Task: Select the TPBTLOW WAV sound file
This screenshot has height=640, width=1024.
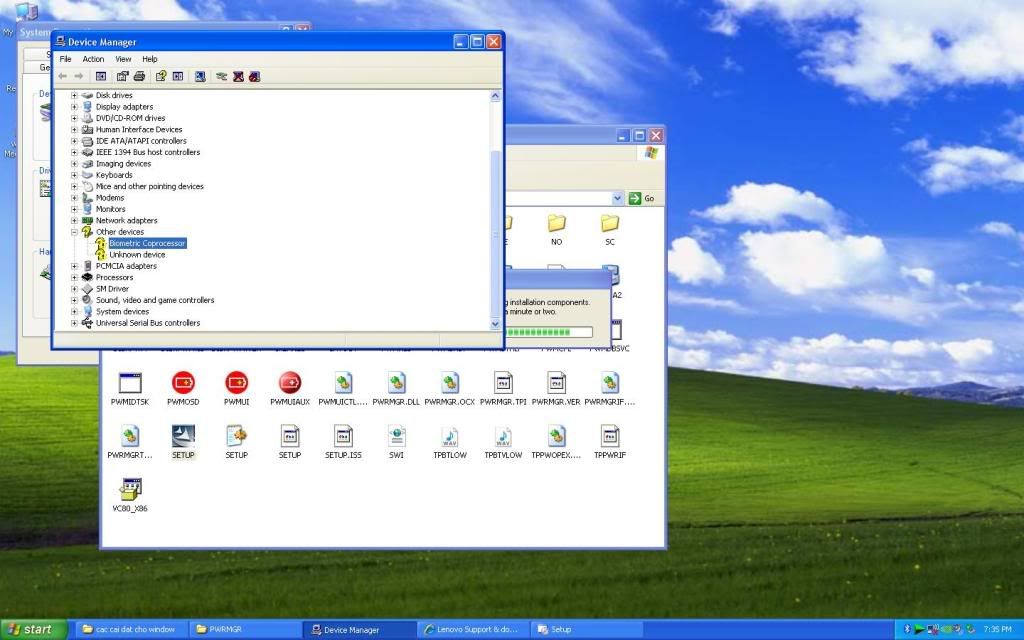Action: click(x=450, y=436)
